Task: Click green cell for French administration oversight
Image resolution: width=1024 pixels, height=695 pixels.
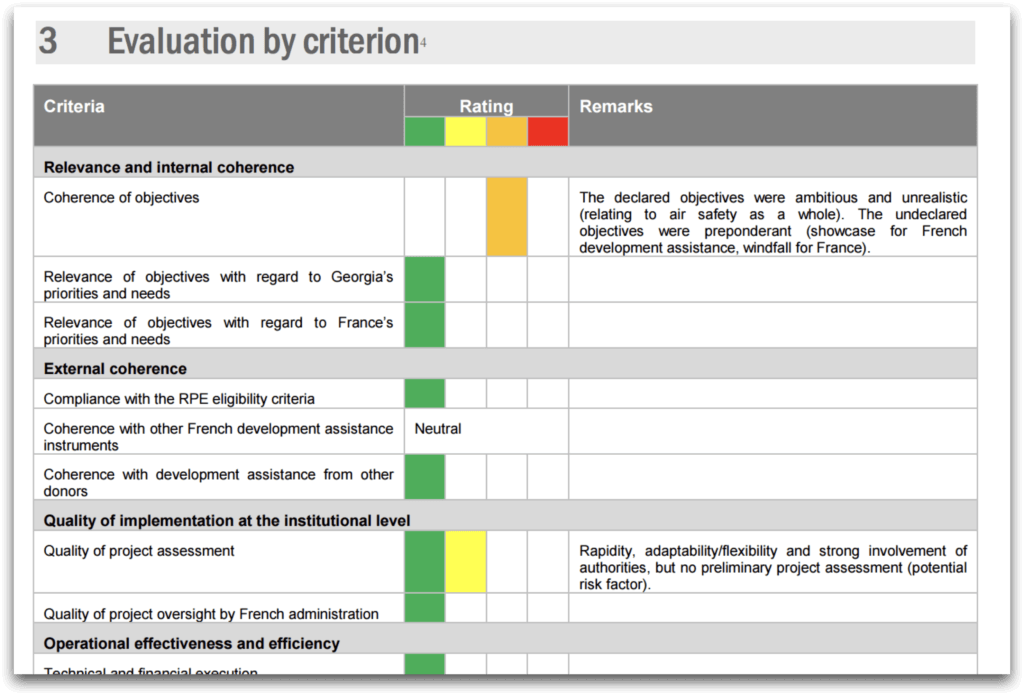Action: pos(424,608)
